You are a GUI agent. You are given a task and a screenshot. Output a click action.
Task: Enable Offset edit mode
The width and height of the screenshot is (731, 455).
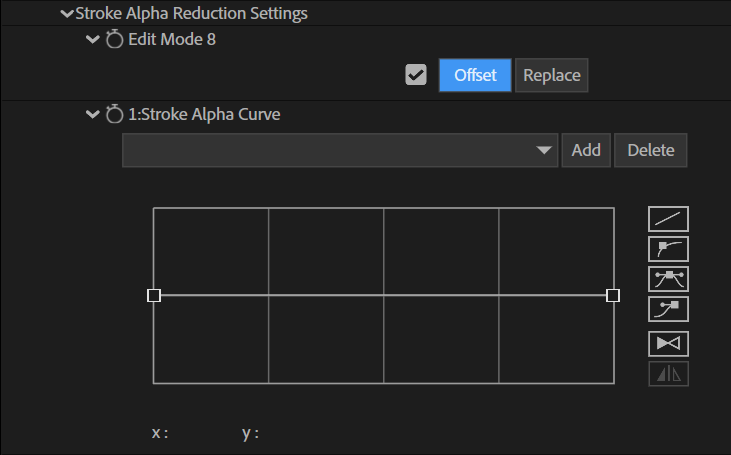click(x=475, y=75)
